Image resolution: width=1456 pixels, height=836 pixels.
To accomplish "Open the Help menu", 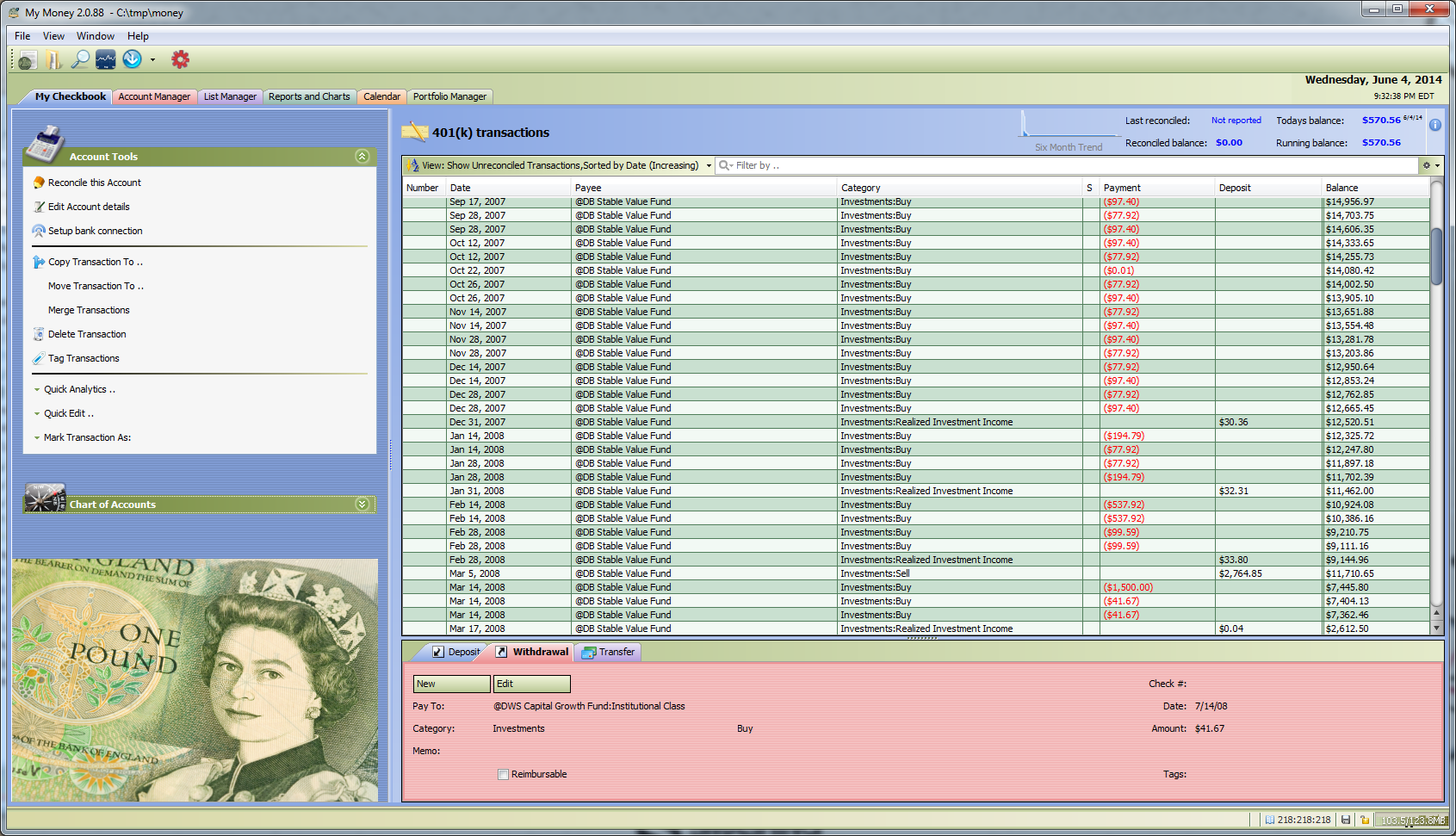I will 138,36.
